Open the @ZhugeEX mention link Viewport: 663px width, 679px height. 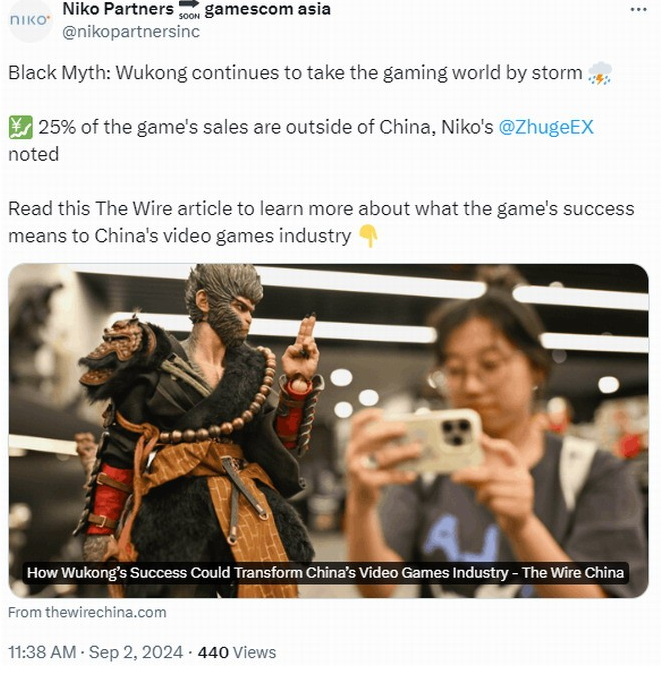[x=546, y=127]
